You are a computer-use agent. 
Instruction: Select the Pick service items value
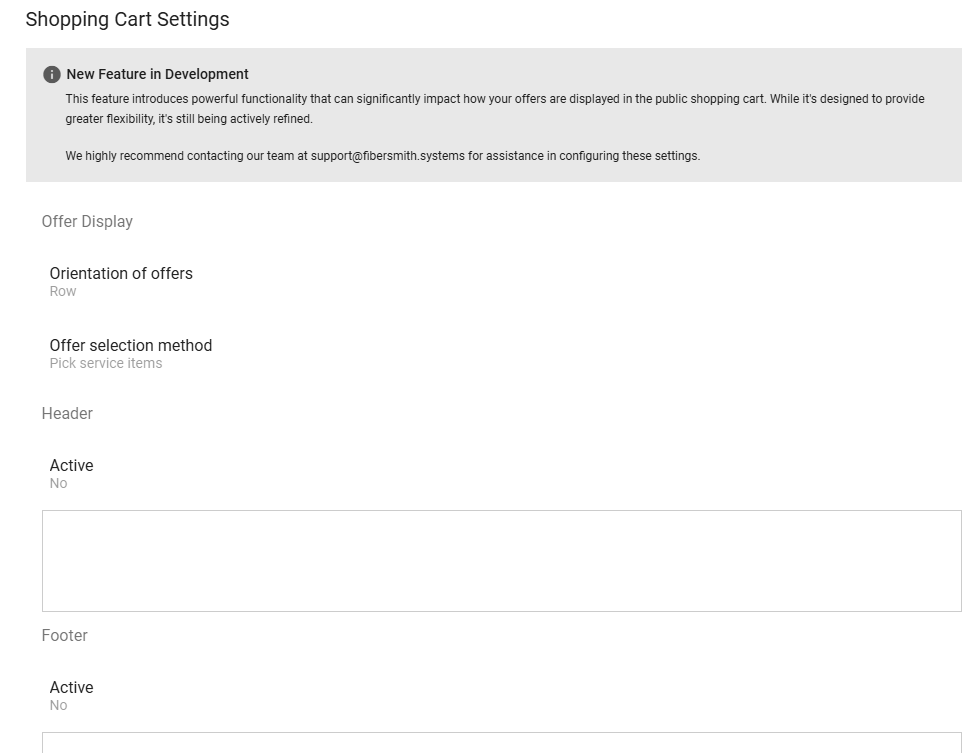(106, 364)
